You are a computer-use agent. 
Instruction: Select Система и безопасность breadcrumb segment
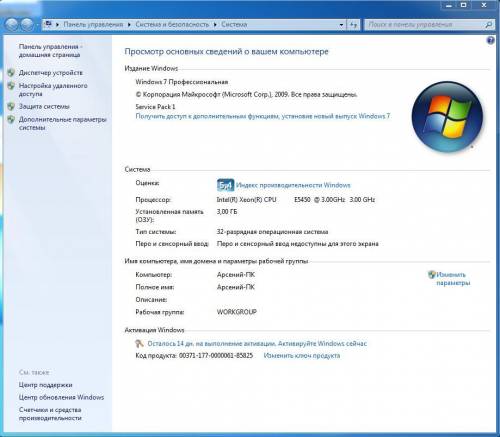172,25
